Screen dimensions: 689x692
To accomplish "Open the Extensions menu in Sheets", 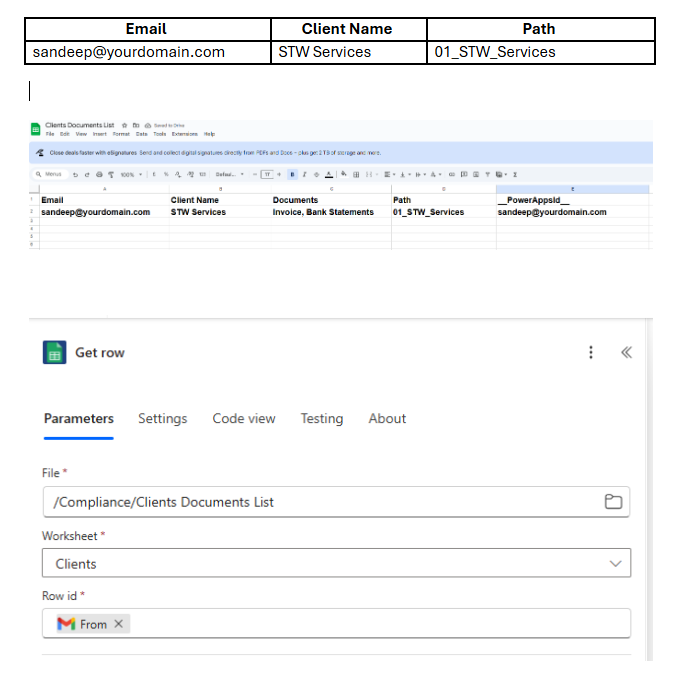I will click(184, 134).
